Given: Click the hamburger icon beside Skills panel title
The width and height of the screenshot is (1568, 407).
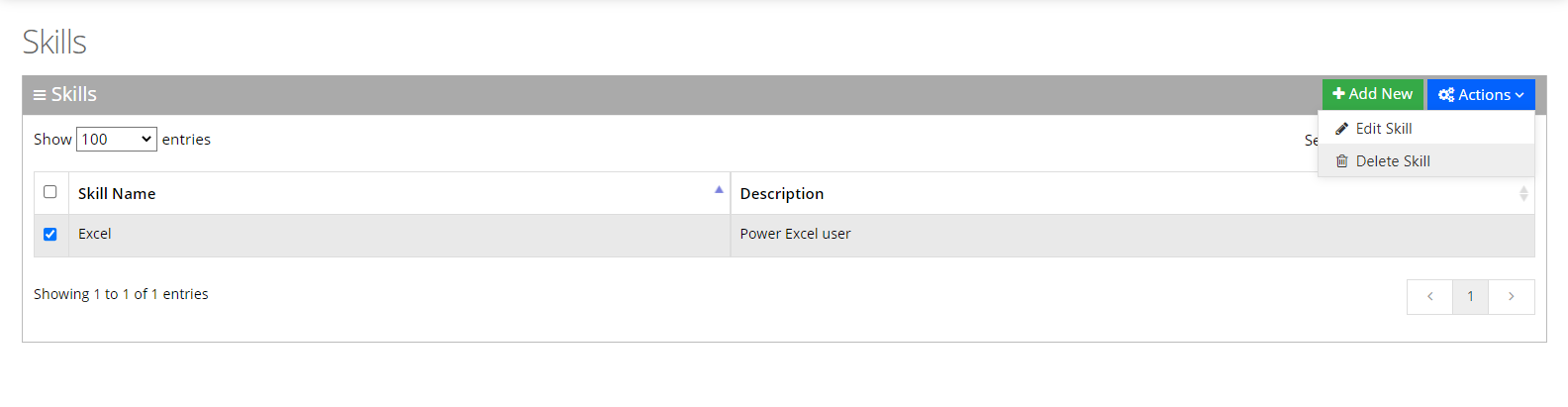Looking at the screenshot, I should pyautogui.click(x=40, y=95).
